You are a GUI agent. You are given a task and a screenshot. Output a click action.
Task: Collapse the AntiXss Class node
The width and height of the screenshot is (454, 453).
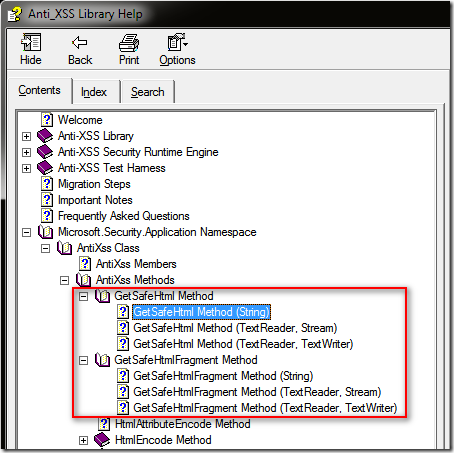pyautogui.click(x=45, y=248)
